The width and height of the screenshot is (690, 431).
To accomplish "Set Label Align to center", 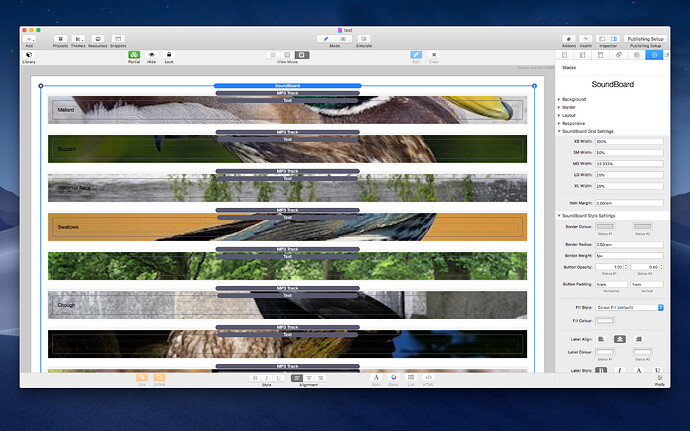I will click(x=620, y=339).
